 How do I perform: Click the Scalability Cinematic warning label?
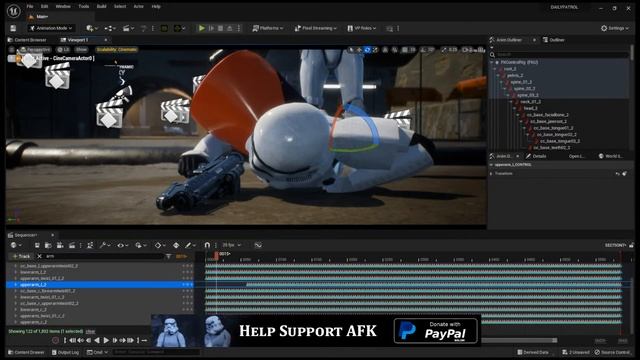click(117, 49)
